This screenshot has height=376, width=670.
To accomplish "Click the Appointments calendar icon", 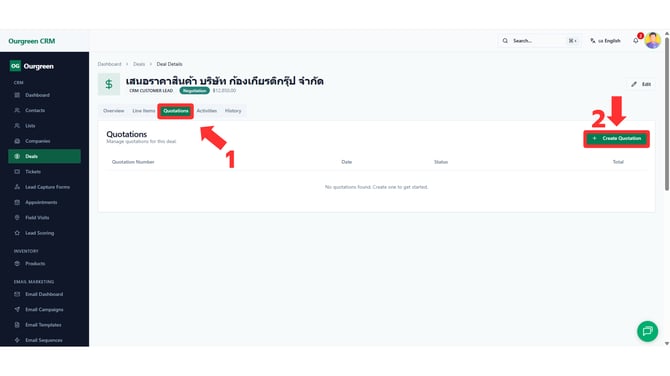I will click(17, 203).
